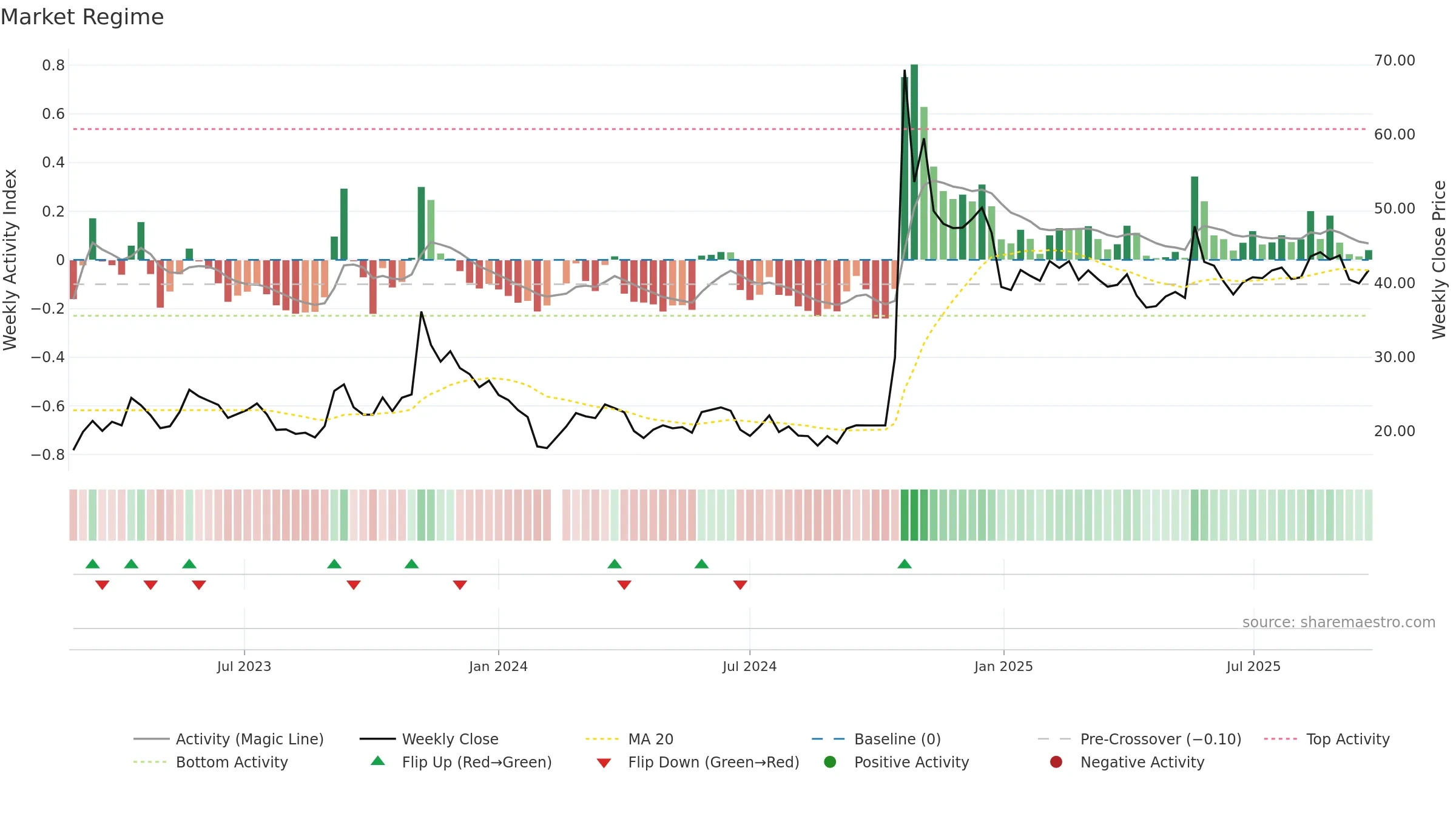Click the −0.8 left axis tick label

[48, 454]
